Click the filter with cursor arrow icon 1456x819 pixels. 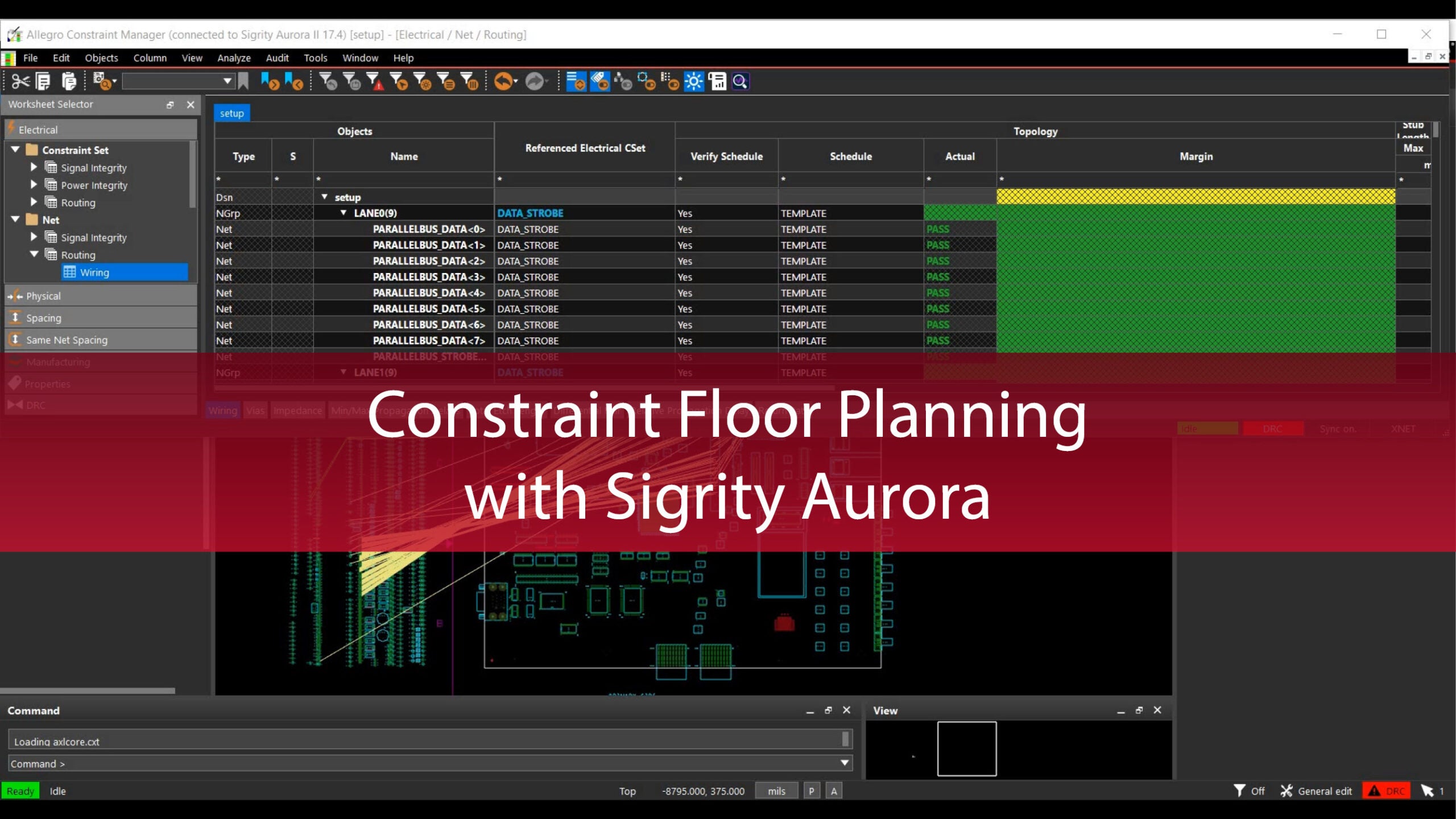[399, 82]
